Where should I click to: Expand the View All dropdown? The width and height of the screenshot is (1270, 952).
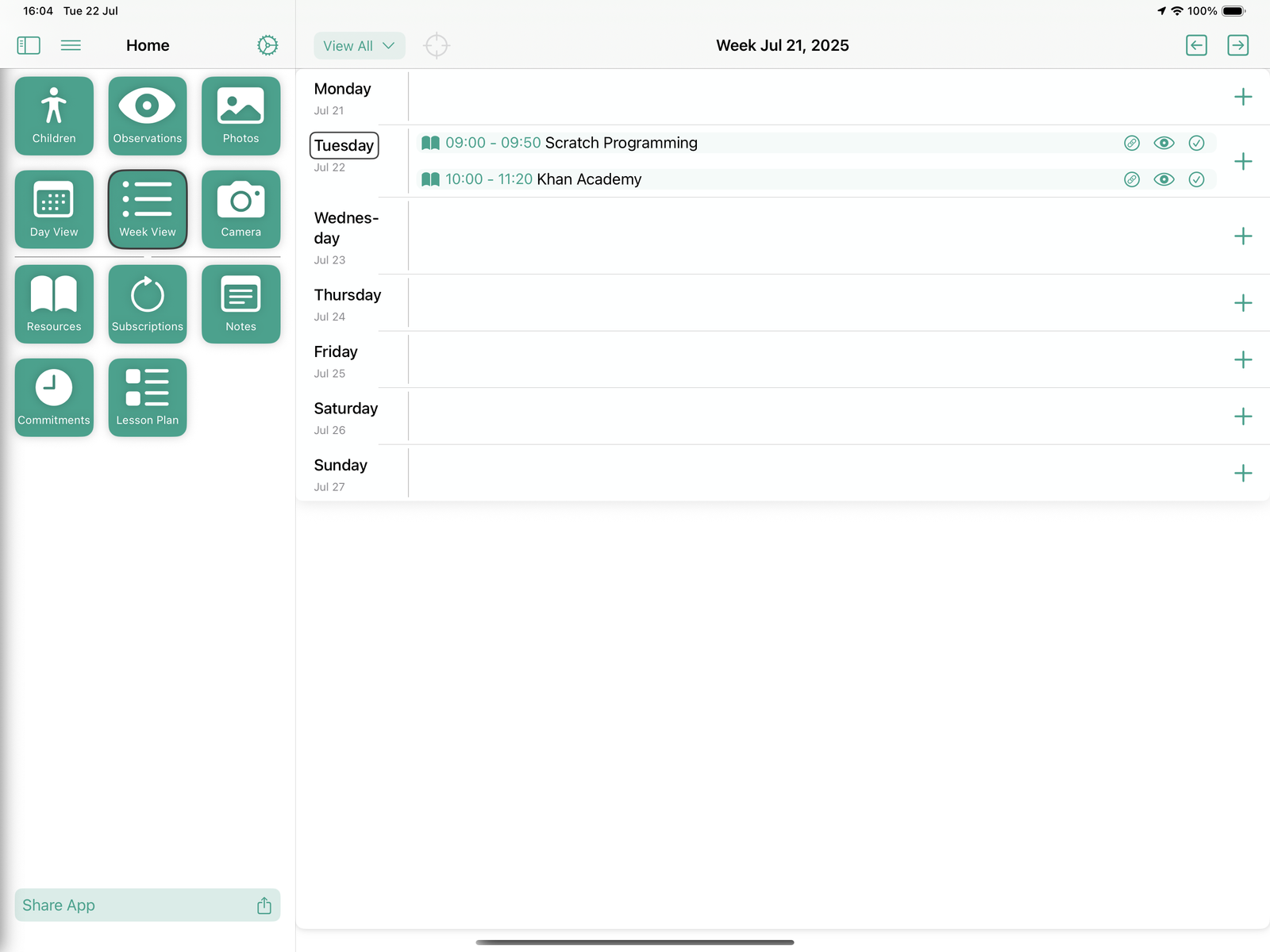pos(359,46)
